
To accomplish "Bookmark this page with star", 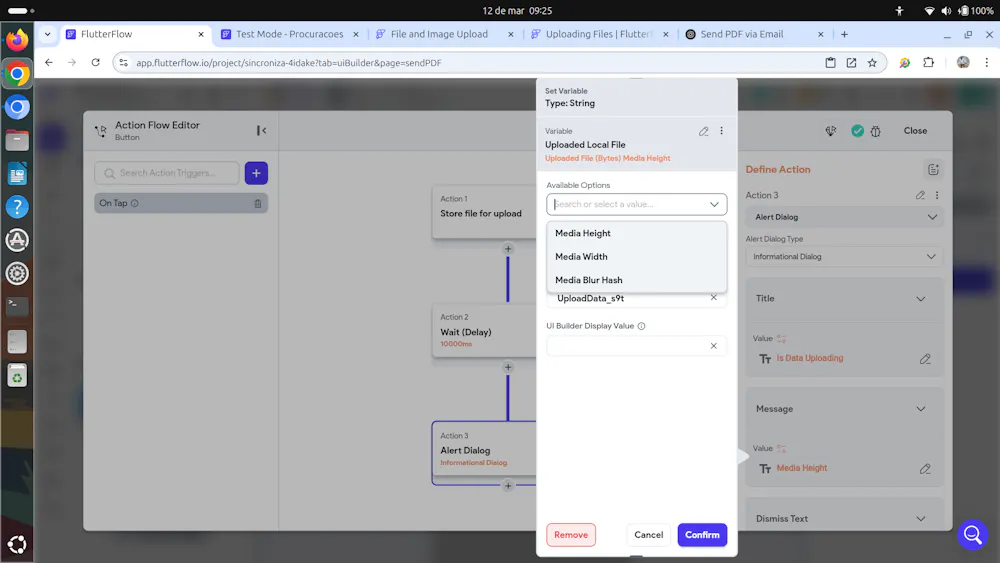I will 872,62.
